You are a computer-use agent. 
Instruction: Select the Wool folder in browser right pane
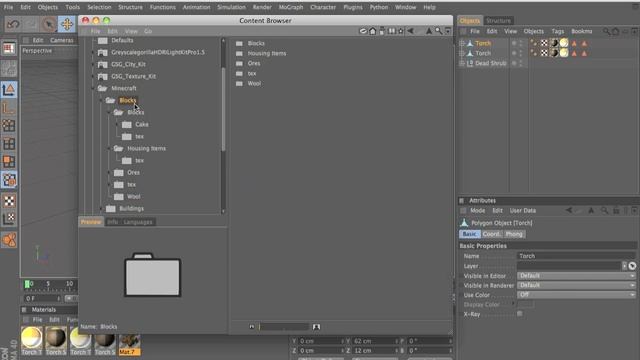249,83
